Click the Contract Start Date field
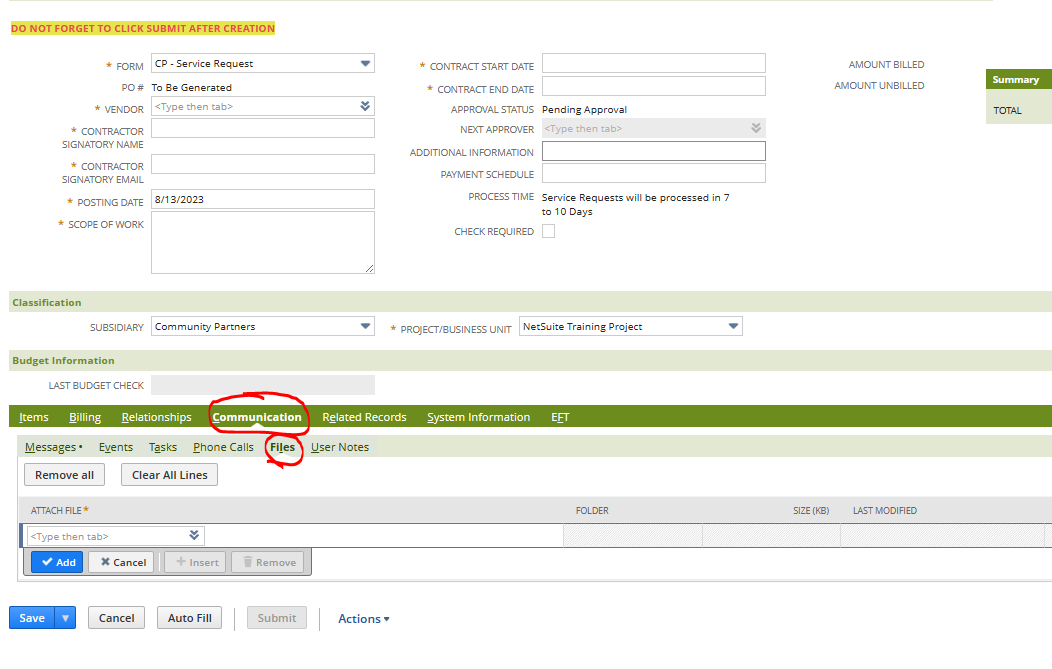The width and height of the screenshot is (1052, 669). (x=653, y=64)
